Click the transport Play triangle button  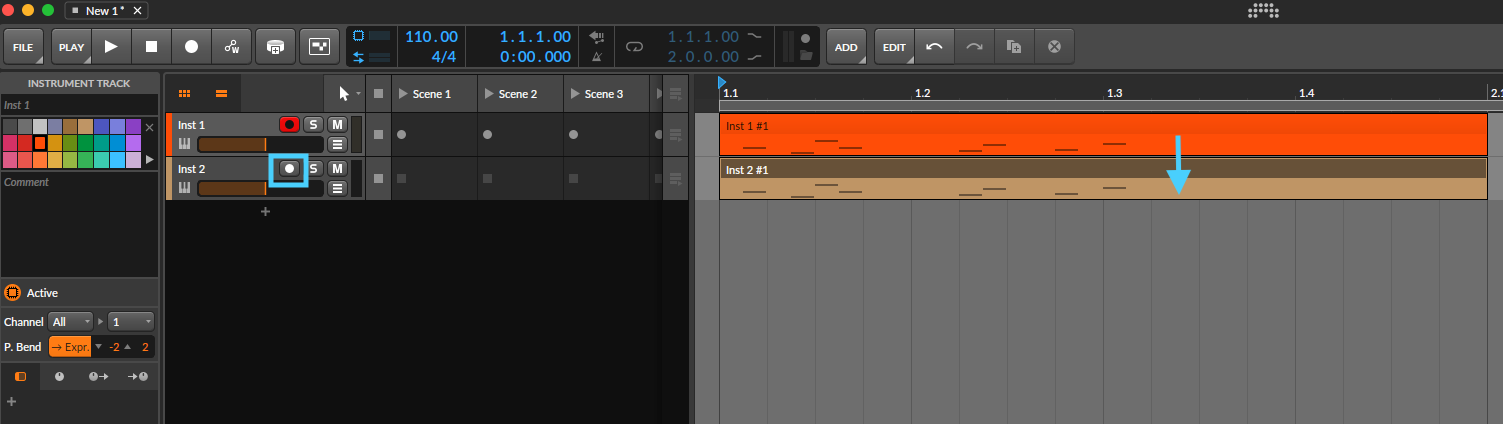(x=111, y=47)
